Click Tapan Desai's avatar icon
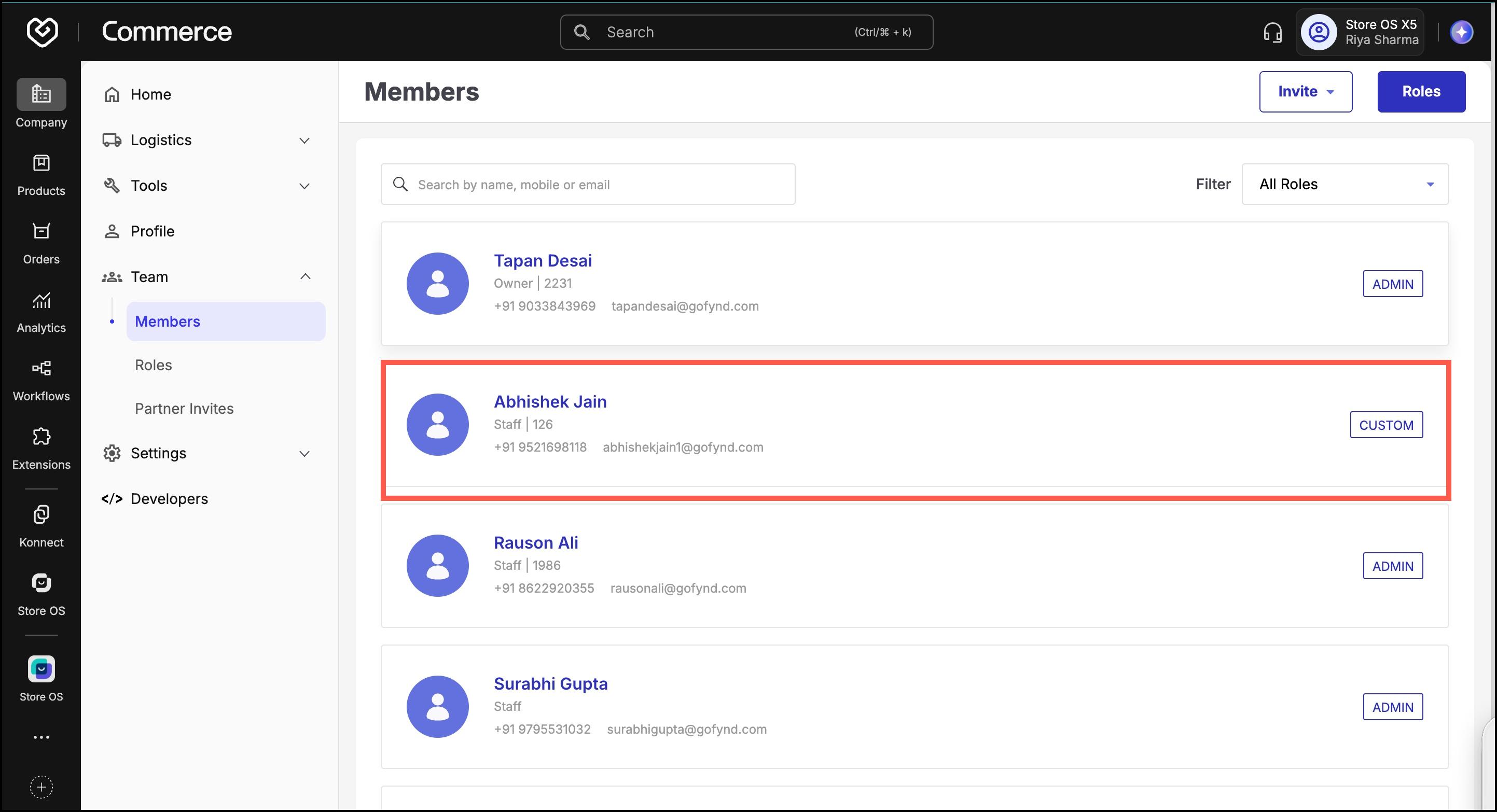Screen dimensions: 1497x812 pyautogui.click(x=438, y=284)
